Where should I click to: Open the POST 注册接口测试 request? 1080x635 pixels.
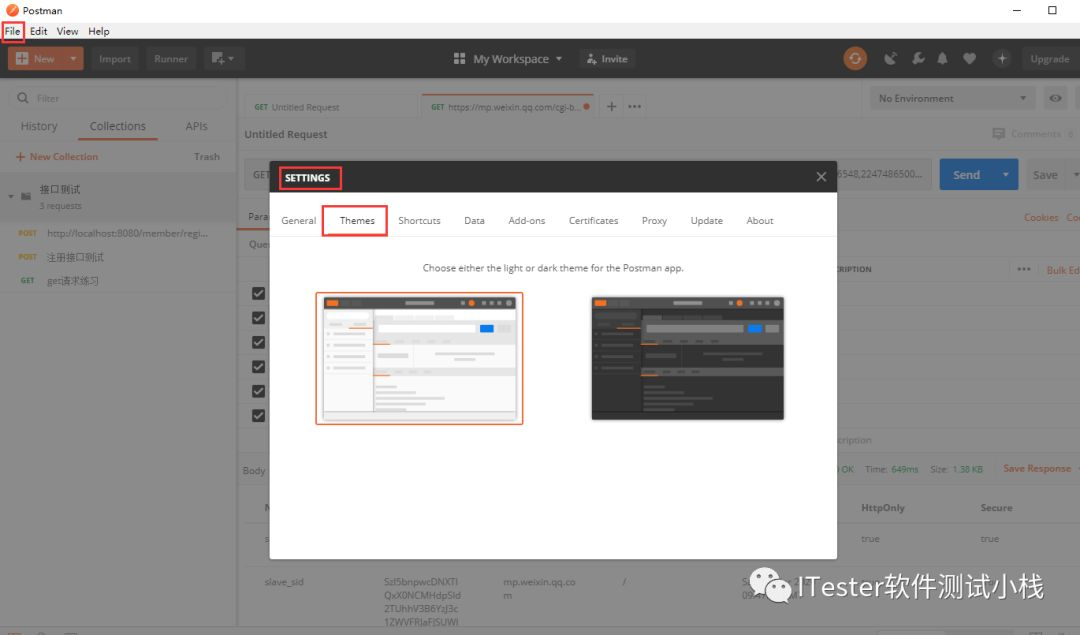118,257
